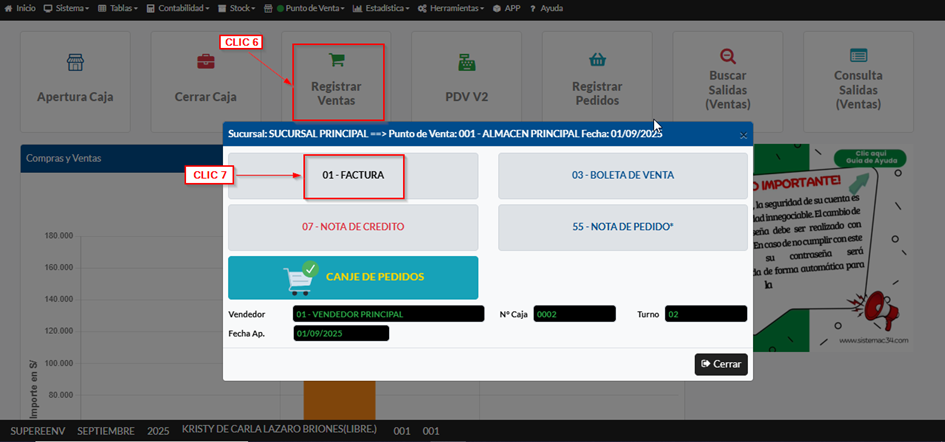Viewport: 945px width, 442px height.
Task: Open the Estadística menu
Action: click(x=382, y=7)
